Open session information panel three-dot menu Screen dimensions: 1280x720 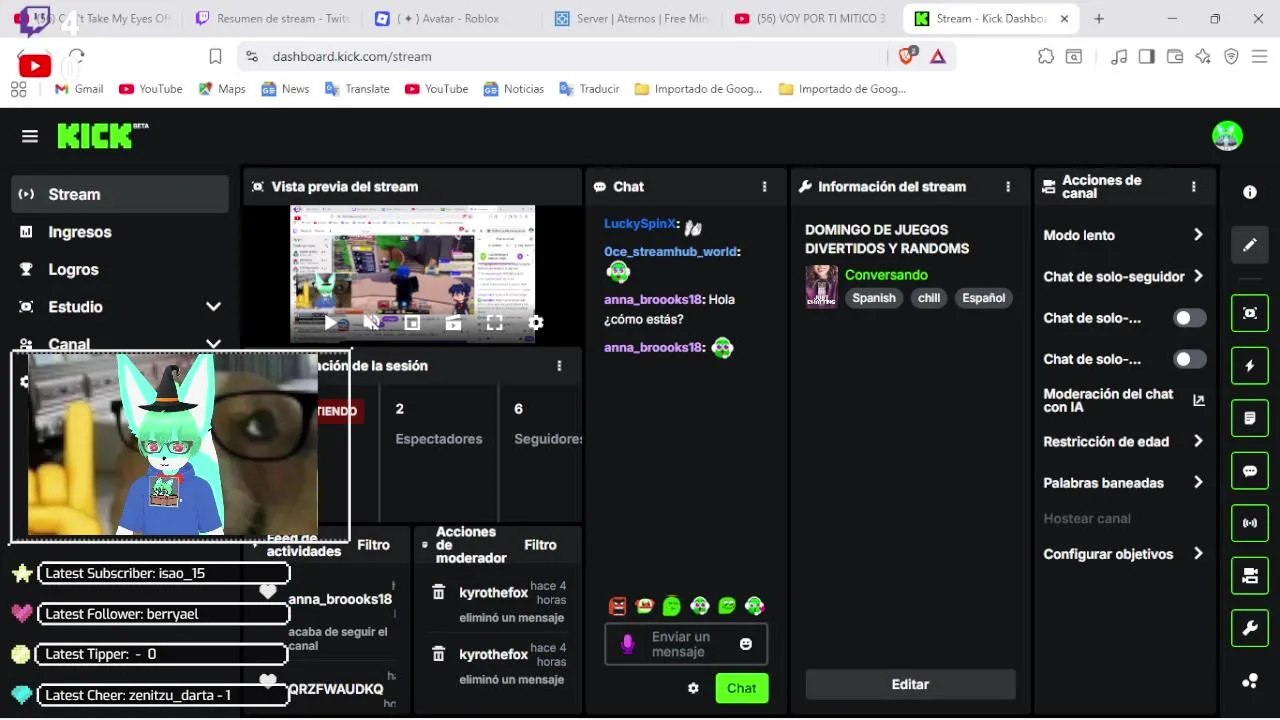[x=559, y=366]
